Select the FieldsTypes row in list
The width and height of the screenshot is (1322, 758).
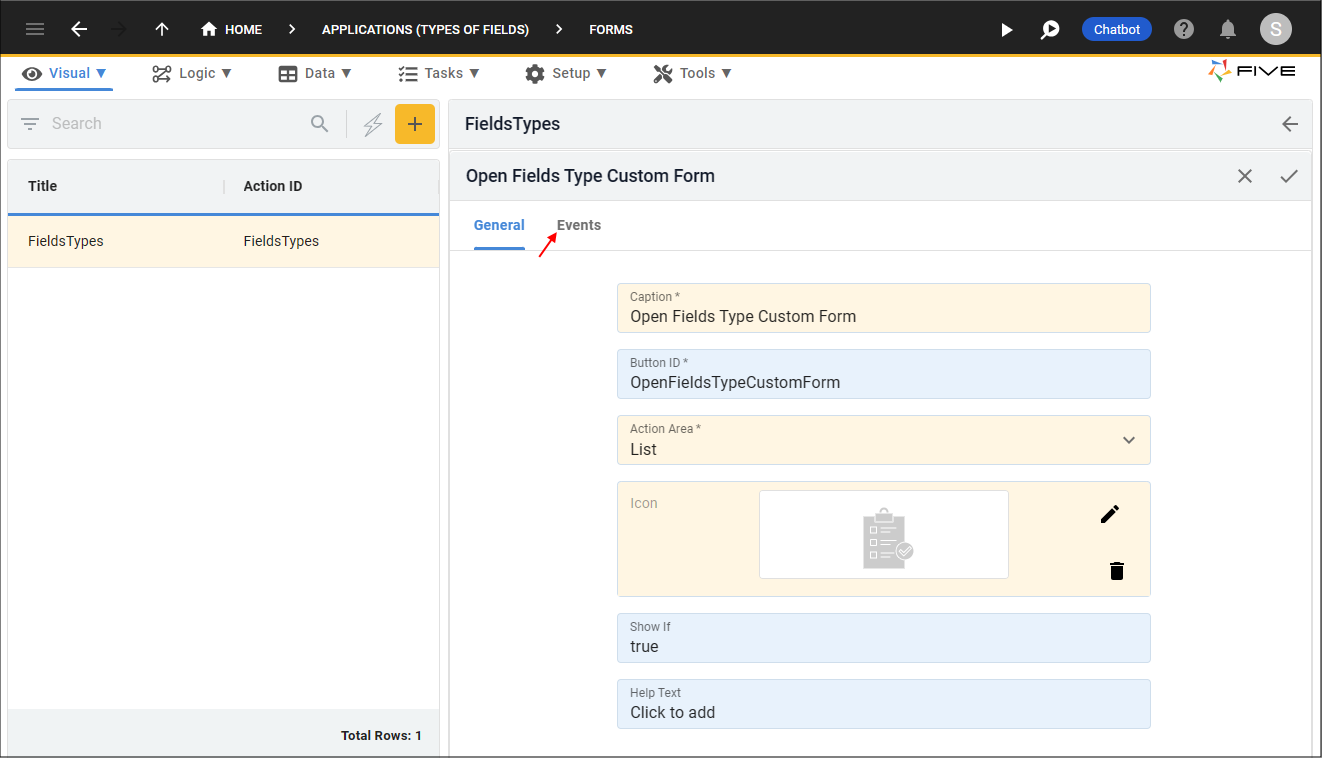[x=223, y=241]
